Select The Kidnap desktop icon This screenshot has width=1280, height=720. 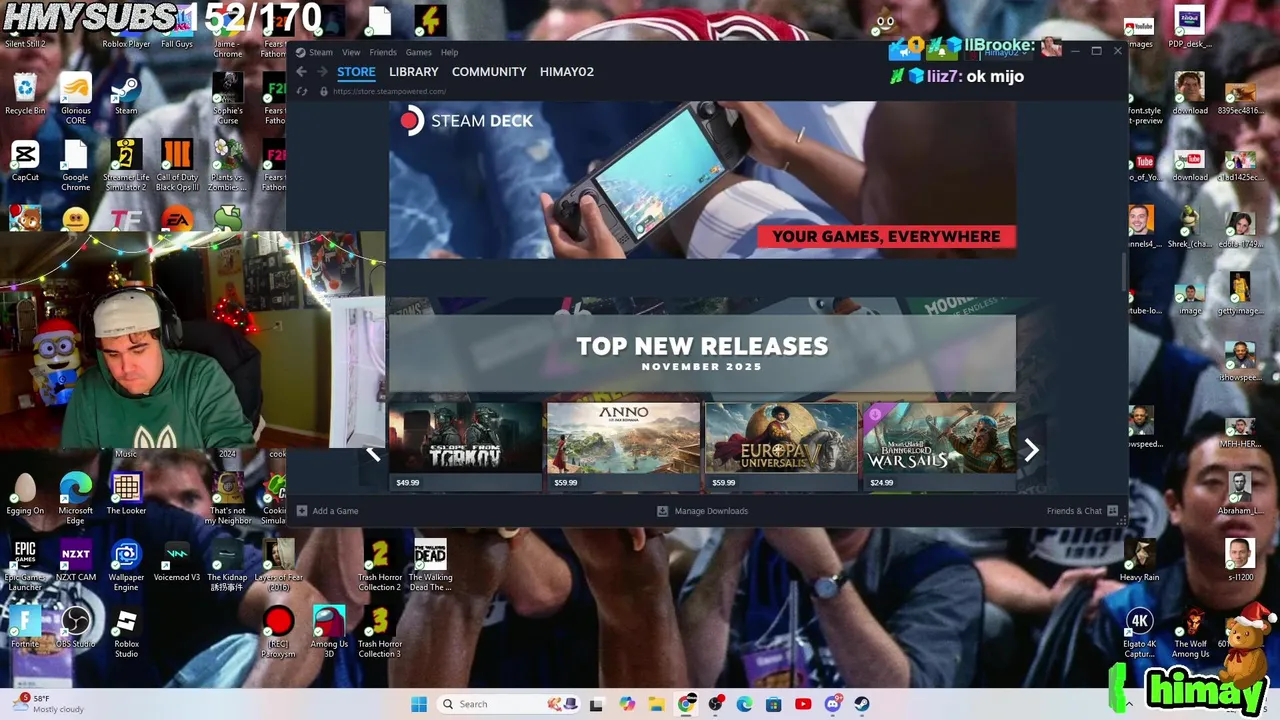click(x=227, y=565)
